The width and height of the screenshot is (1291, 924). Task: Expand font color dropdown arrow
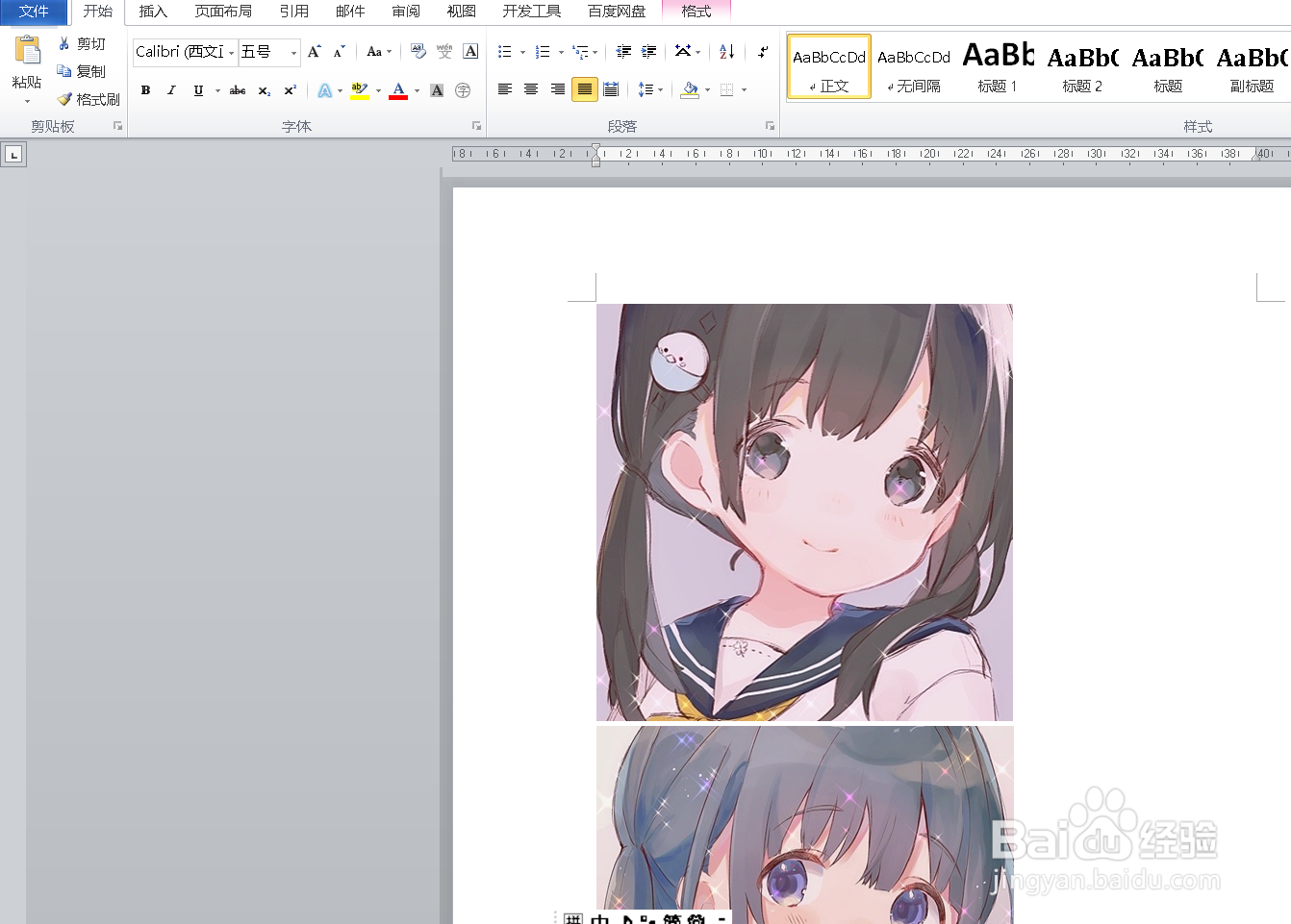click(417, 90)
